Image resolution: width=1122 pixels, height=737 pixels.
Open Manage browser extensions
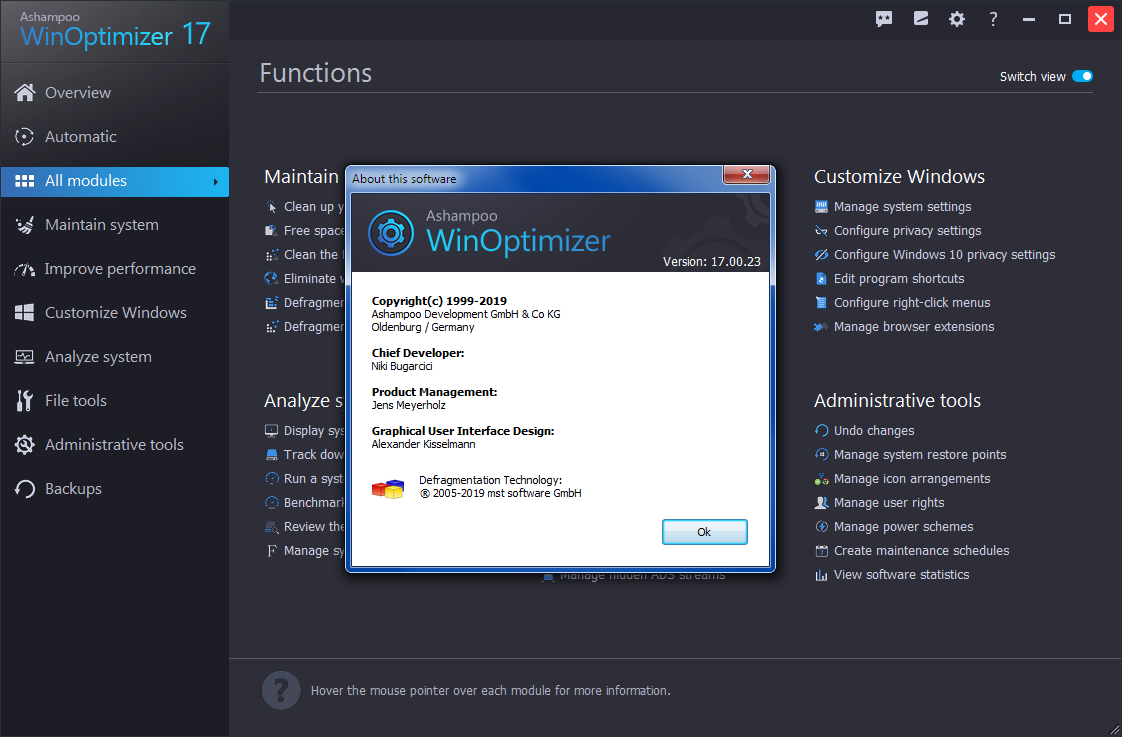(x=914, y=326)
